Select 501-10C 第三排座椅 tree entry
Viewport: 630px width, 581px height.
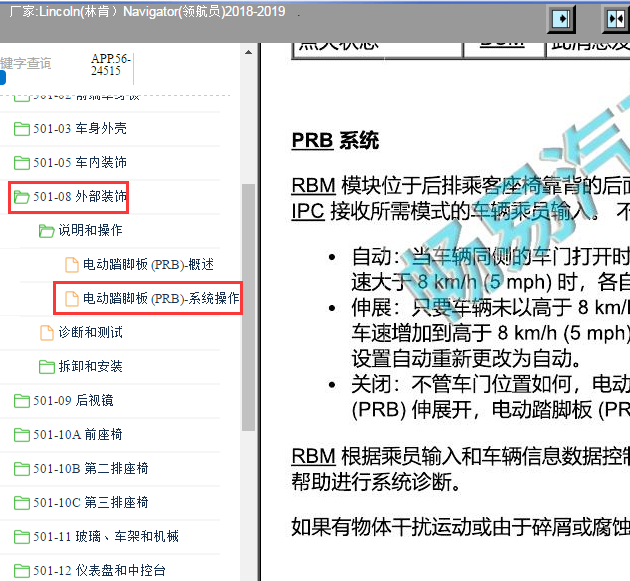coord(91,503)
